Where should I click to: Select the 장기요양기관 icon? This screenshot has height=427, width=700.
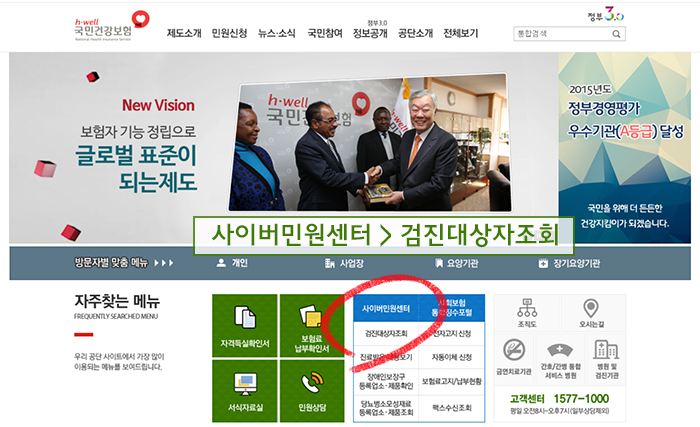coord(543,263)
